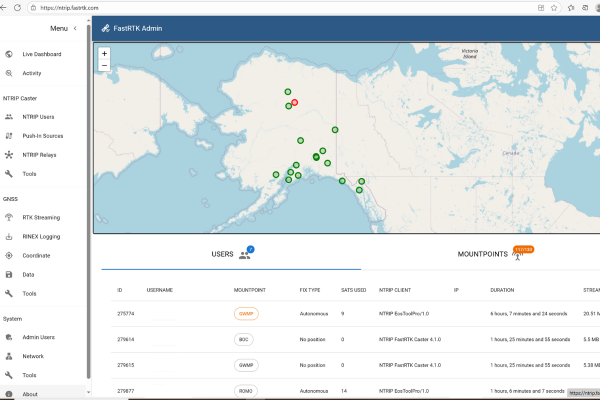The width and height of the screenshot is (600, 400).
Task: Open RINEX Logging page
Action: coord(43,237)
